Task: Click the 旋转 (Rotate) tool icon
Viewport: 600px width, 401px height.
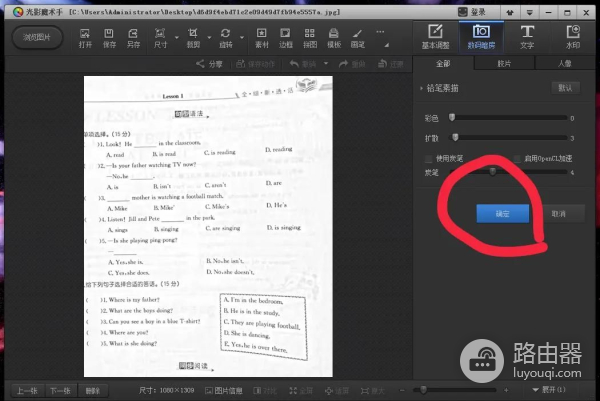Action: point(225,36)
